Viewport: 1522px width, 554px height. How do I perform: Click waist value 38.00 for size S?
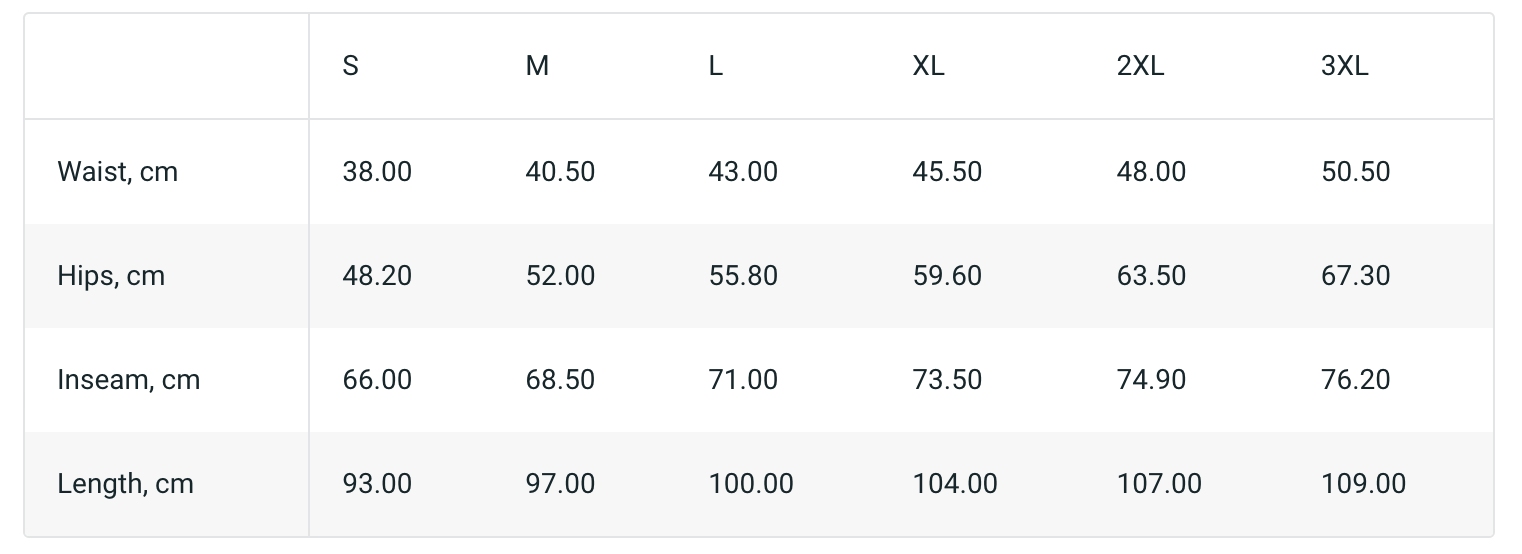(x=377, y=172)
